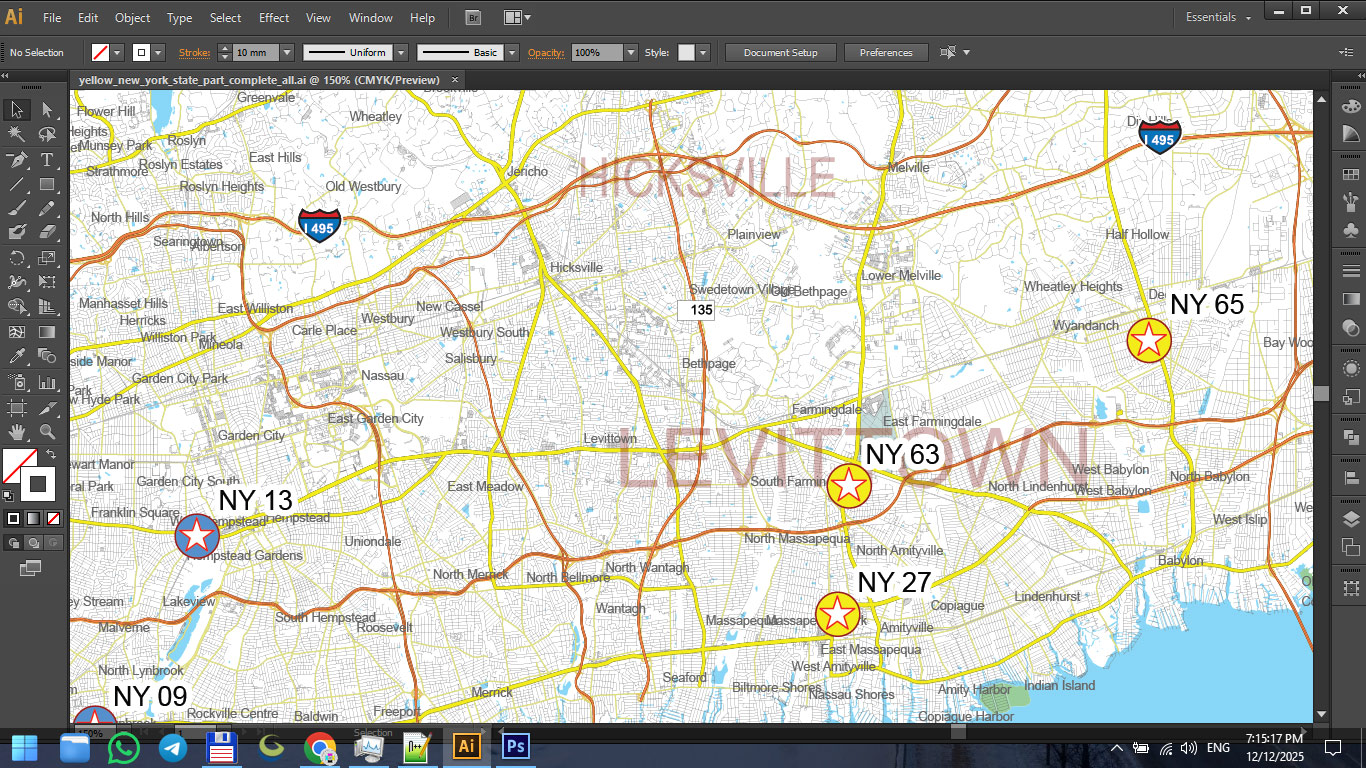Swap the fill and stroke colors
This screenshot has height=768, width=1366.
coord(51,453)
